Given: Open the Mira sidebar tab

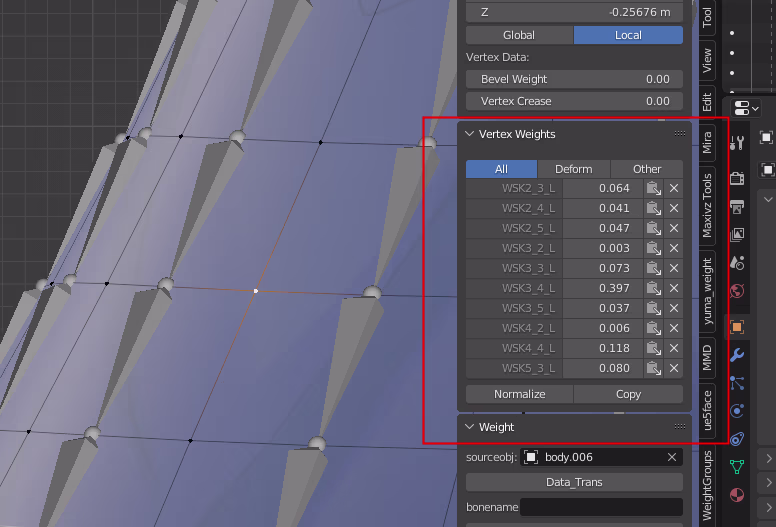Looking at the screenshot, I should (707, 143).
